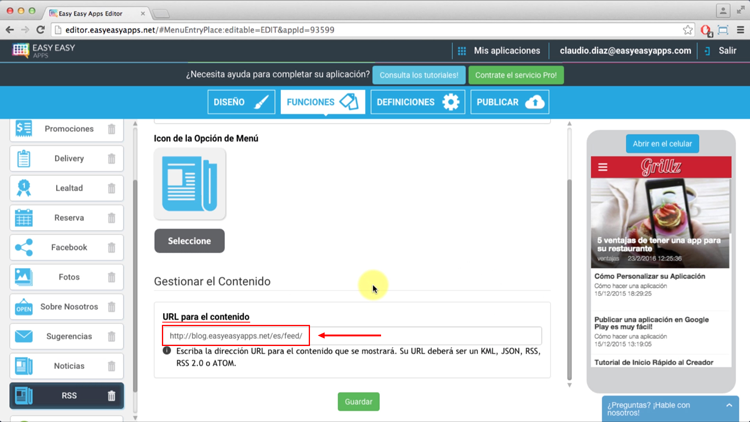The height and width of the screenshot is (422, 750).
Task: Click the Sobre Nosotros open sign icon
Action: click(23, 307)
